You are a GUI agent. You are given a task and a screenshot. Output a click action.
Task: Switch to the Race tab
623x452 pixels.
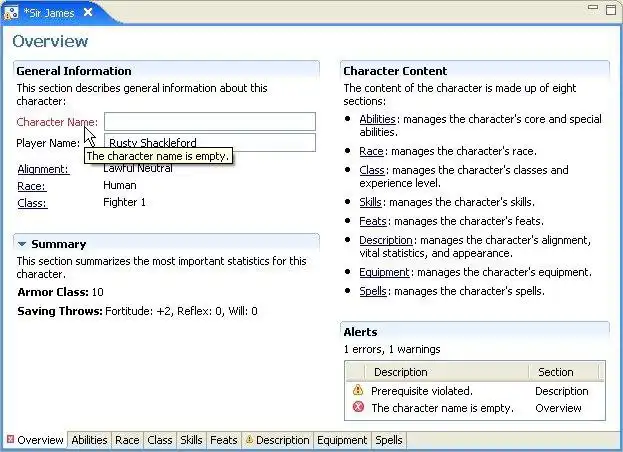[127, 440]
